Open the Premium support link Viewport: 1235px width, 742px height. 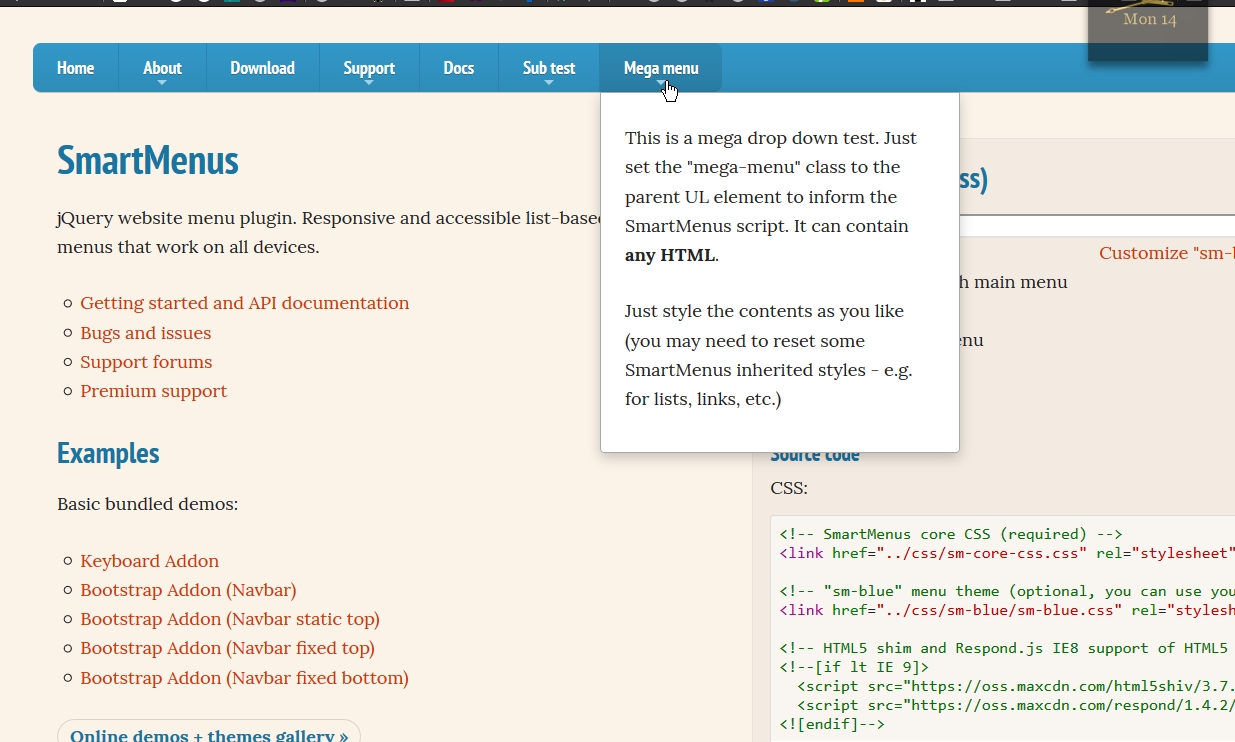153,391
